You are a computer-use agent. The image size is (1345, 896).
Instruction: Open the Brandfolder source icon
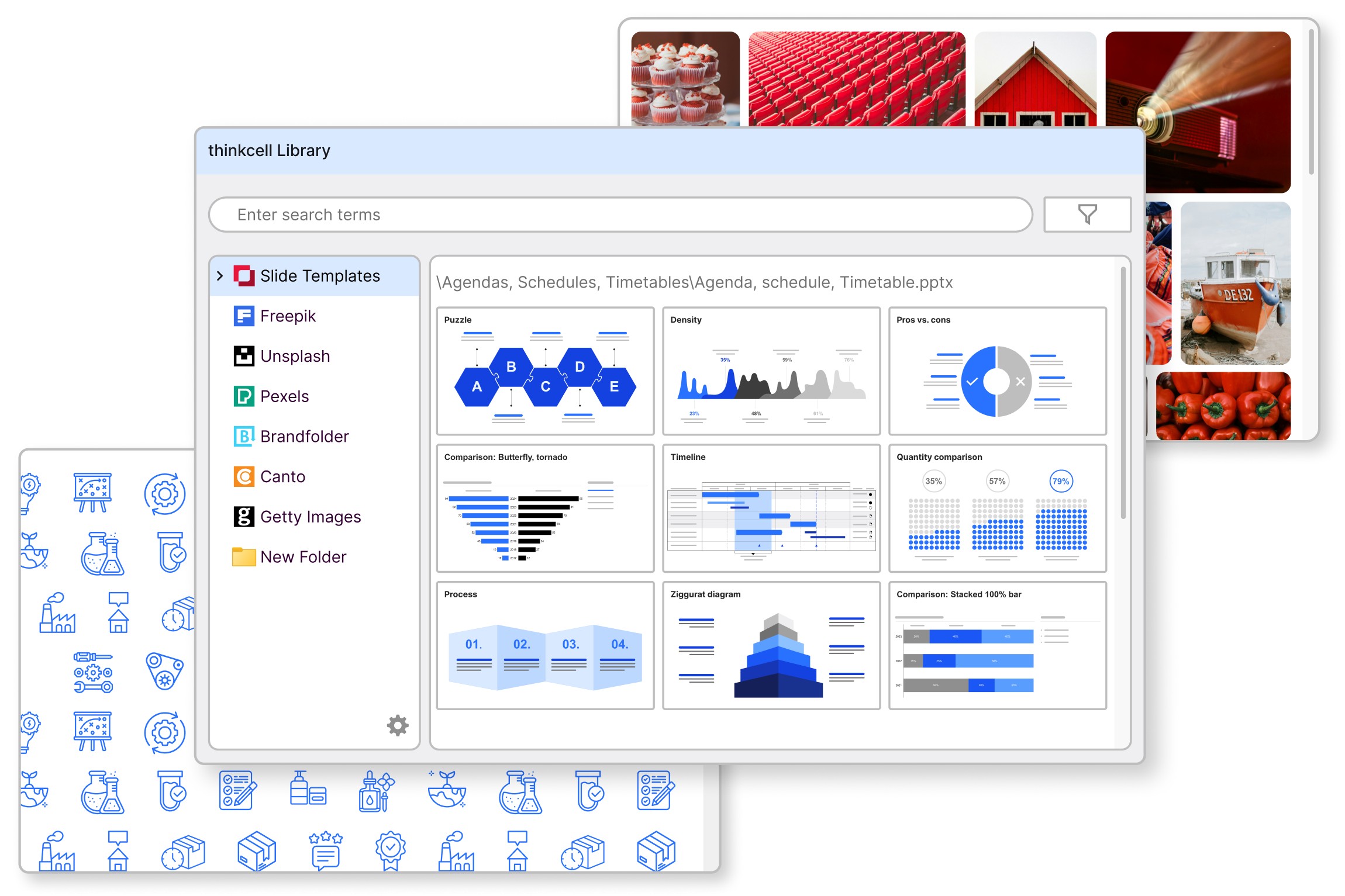[244, 437]
